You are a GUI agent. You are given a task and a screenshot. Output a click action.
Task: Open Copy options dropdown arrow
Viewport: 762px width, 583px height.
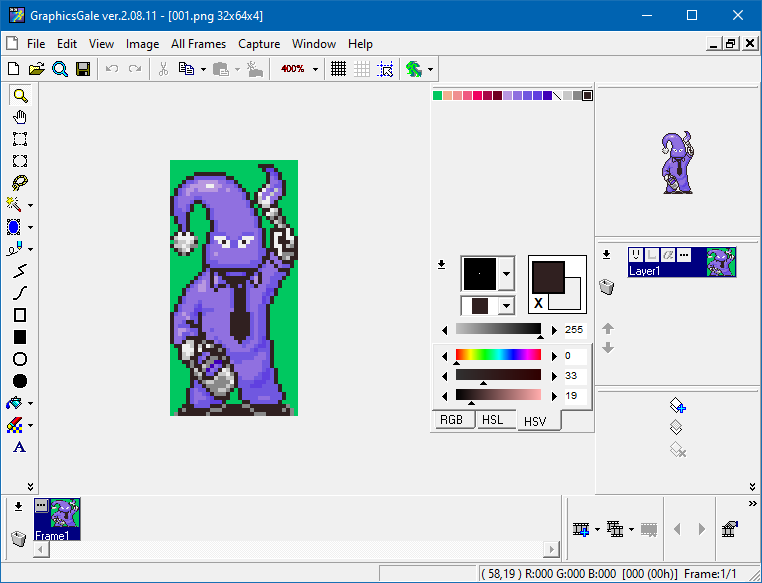[x=203, y=69]
